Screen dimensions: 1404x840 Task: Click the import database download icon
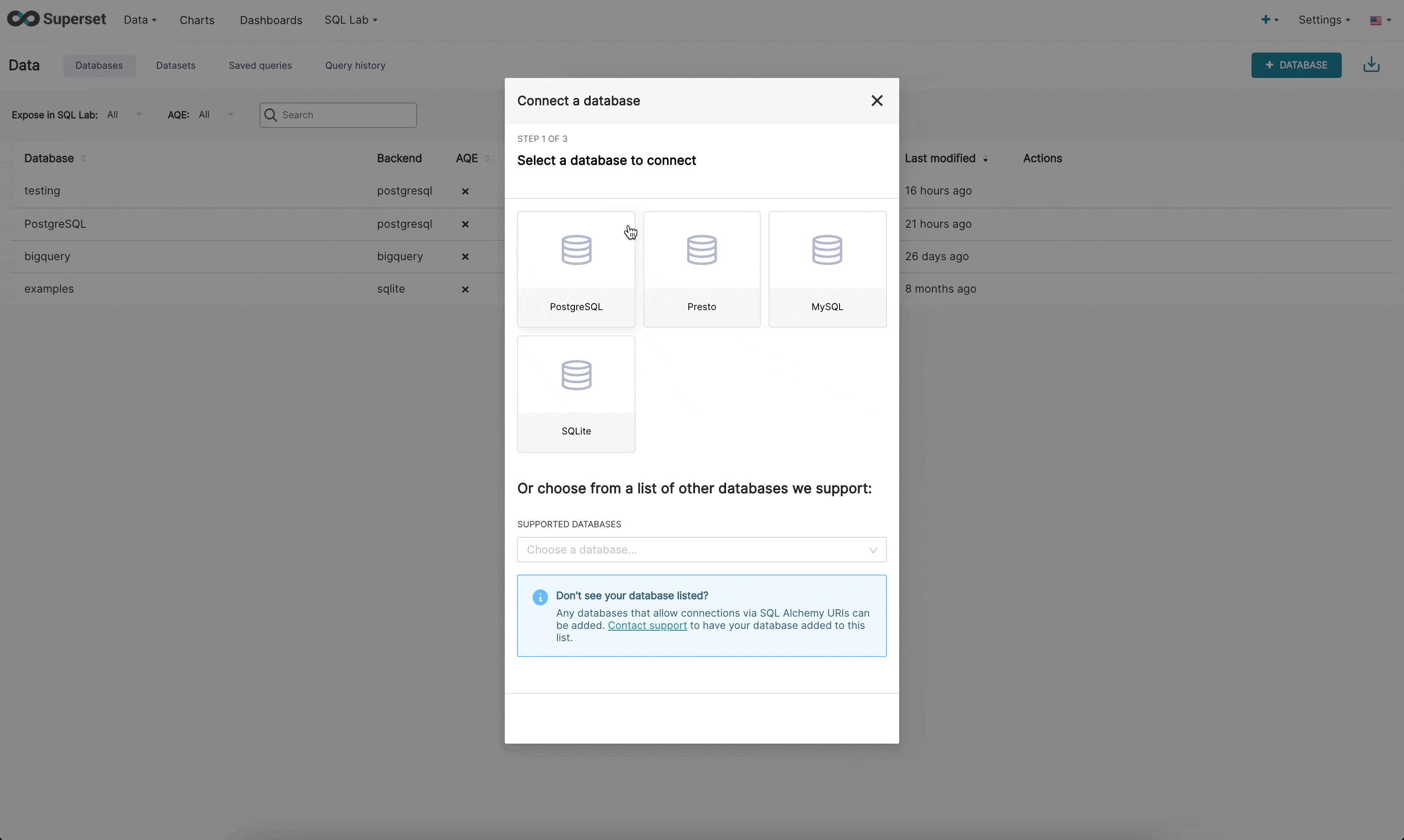click(1371, 65)
